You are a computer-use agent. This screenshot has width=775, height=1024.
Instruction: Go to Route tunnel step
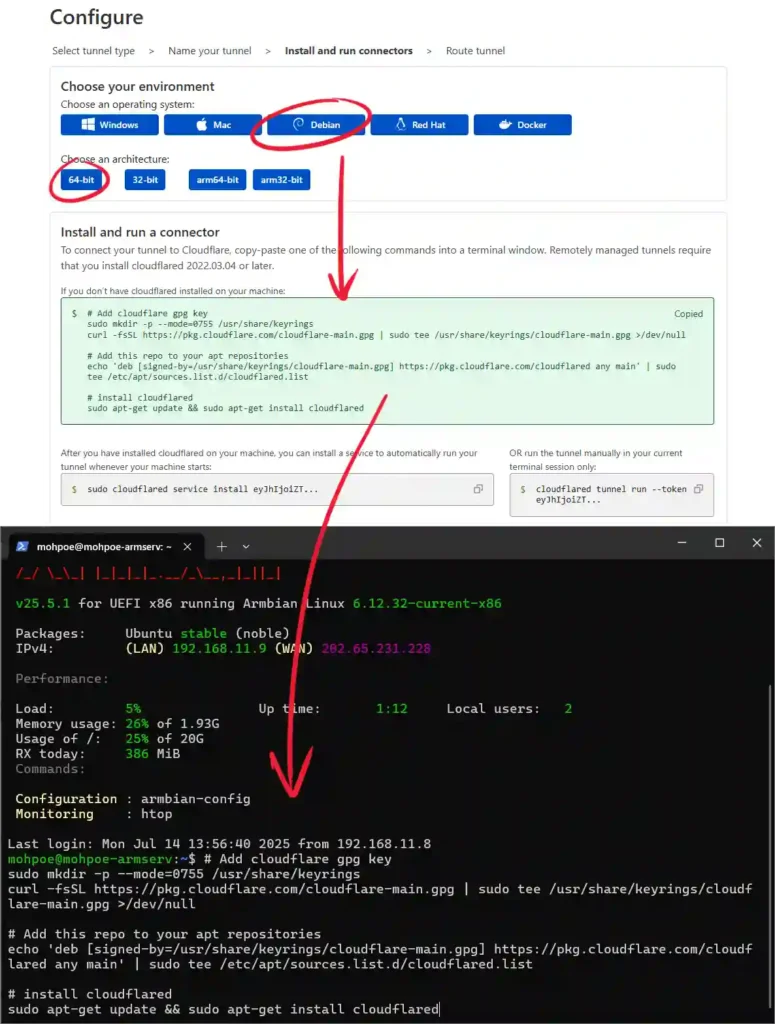[475, 51]
